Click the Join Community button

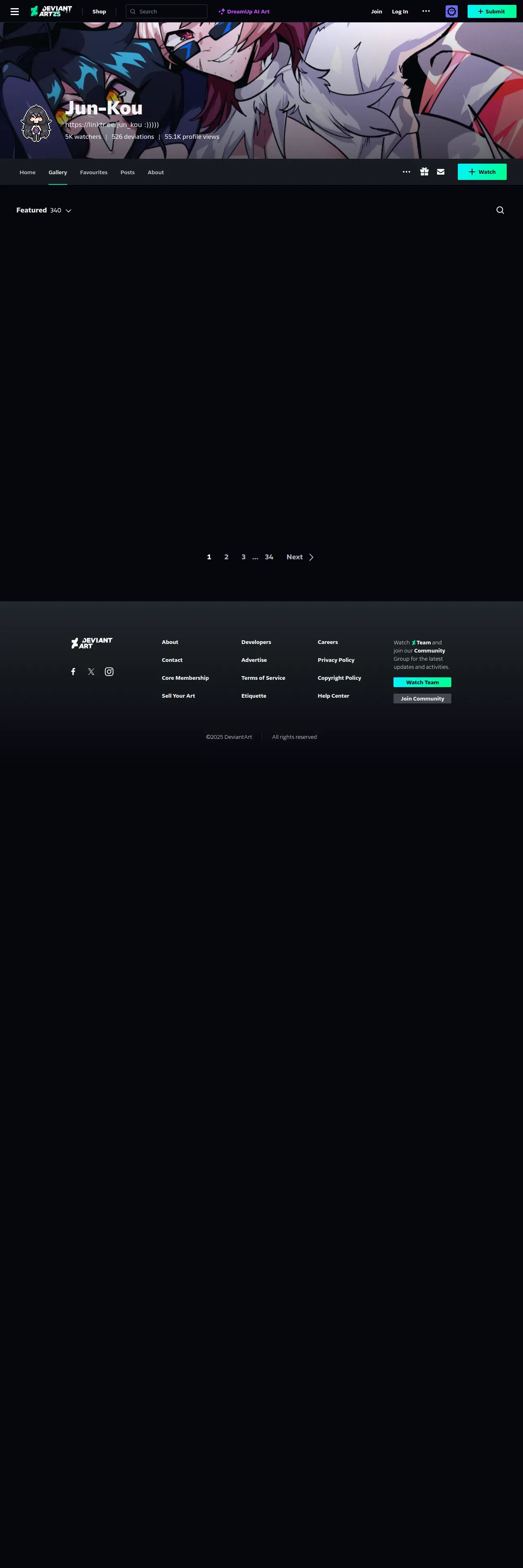coord(422,699)
